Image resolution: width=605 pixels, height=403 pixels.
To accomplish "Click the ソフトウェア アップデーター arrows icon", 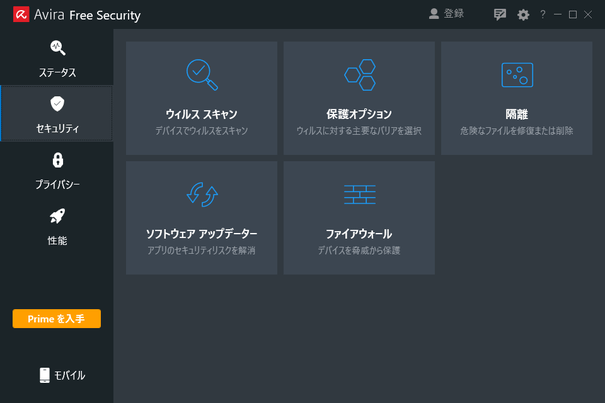I will coord(202,195).
